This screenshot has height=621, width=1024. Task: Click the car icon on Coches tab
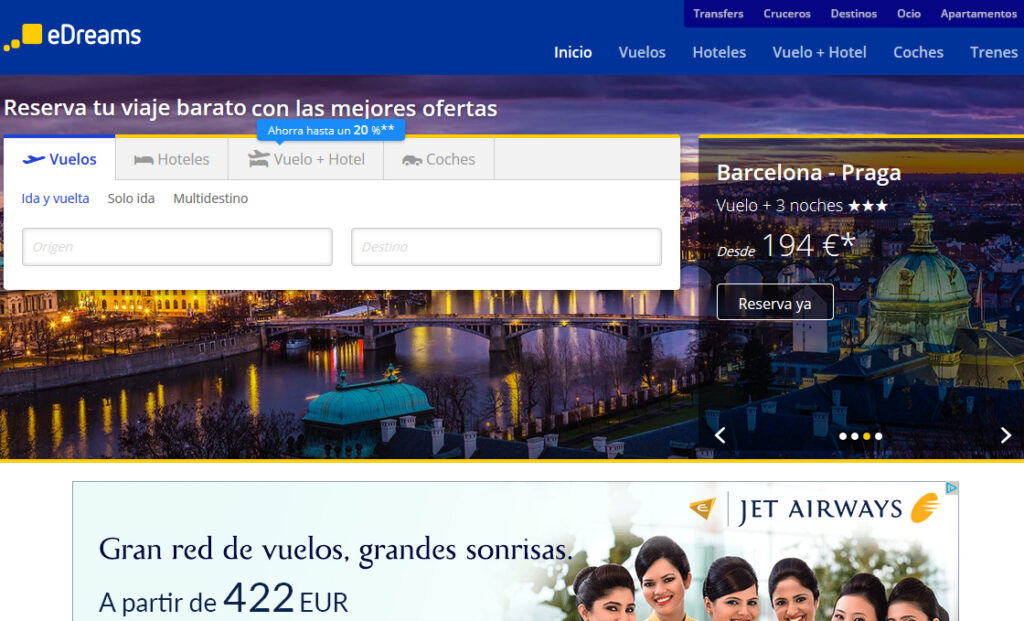click(412, 160)
